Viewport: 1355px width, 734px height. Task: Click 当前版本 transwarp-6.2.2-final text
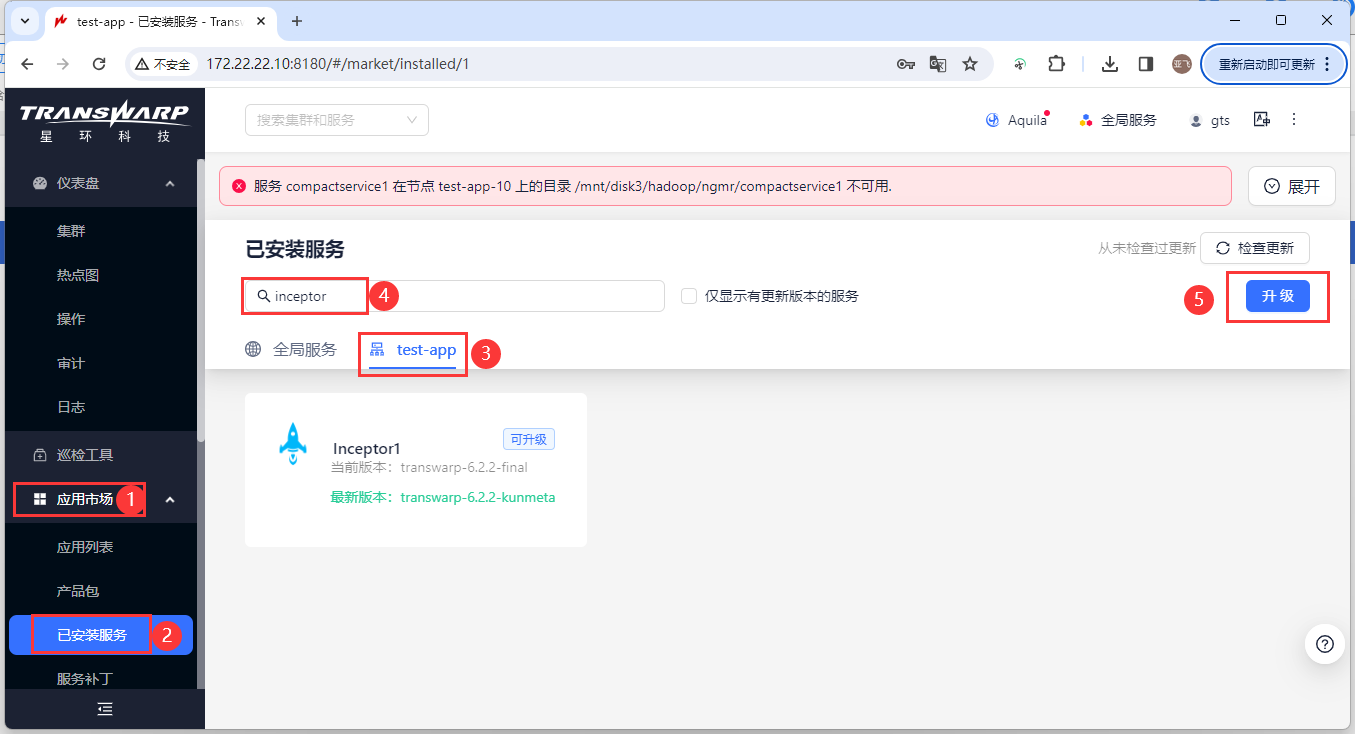point(429,467)
